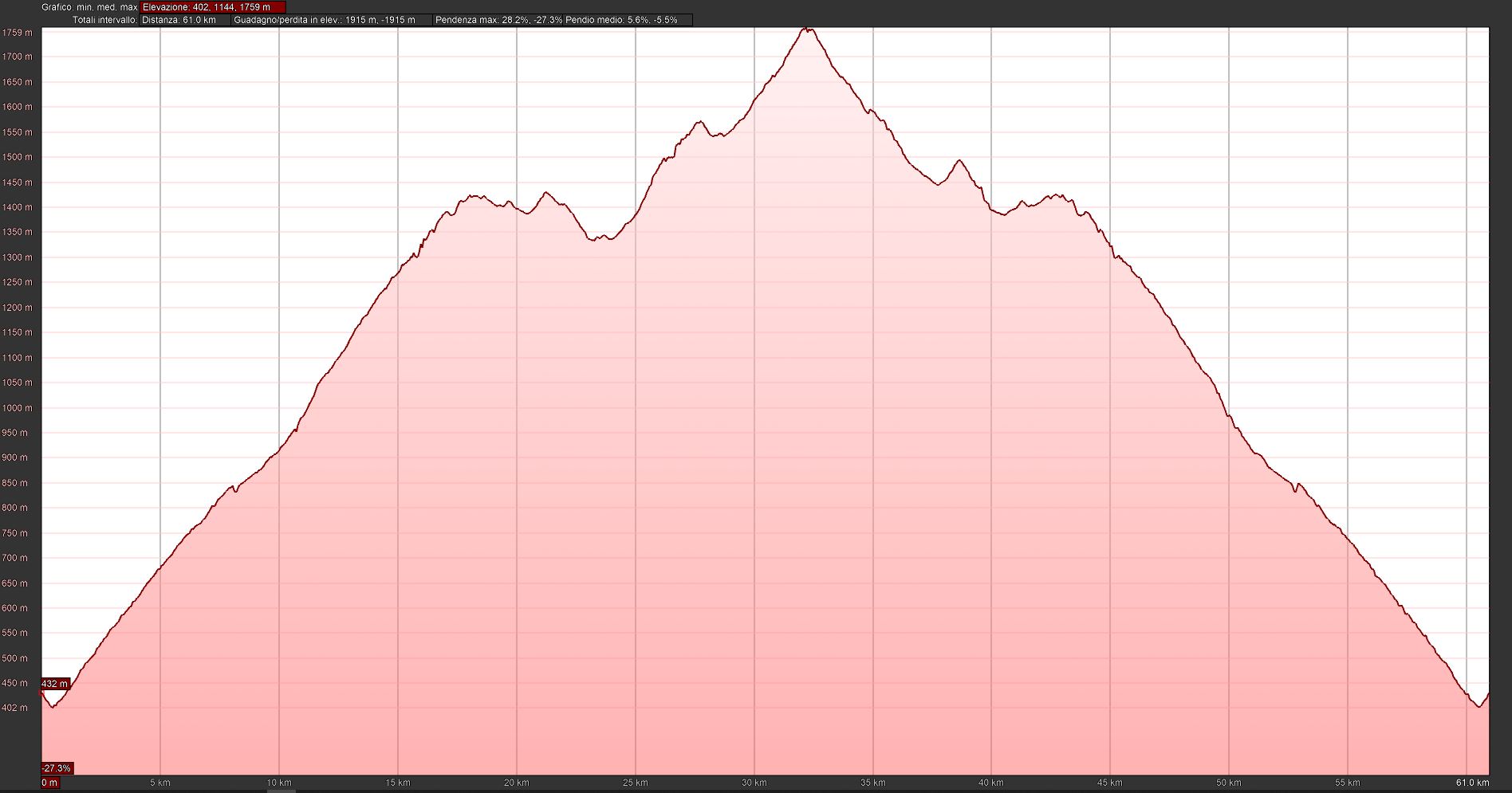1512x793 pixels.
Task: Select the Distanza 61.0 km field
Action: (185, 20)
